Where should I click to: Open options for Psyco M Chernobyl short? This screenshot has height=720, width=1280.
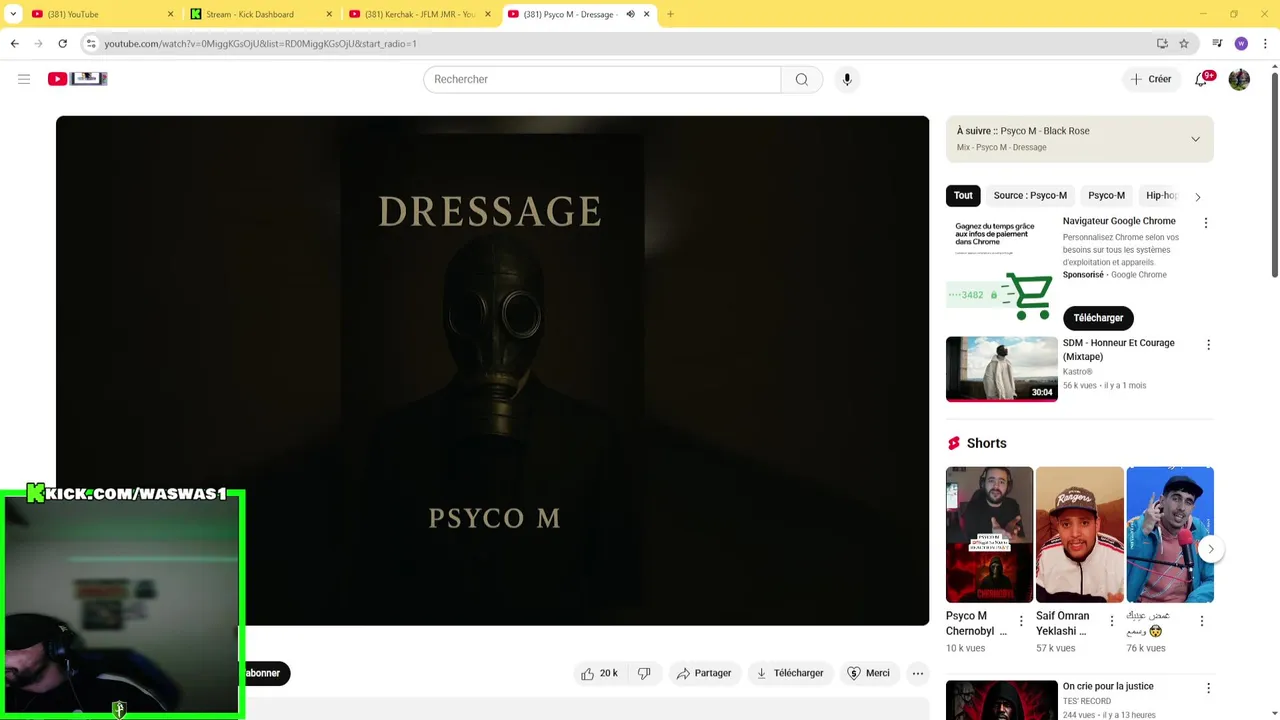[1021, 621]
